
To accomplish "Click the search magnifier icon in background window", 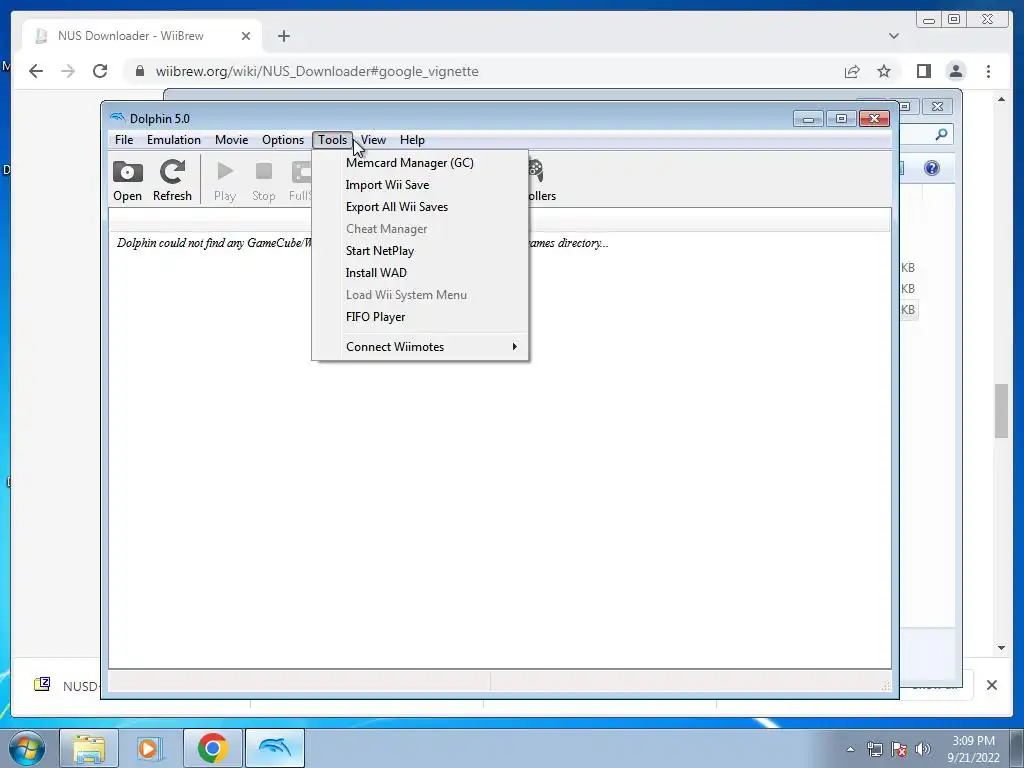I will coord(941,135).
